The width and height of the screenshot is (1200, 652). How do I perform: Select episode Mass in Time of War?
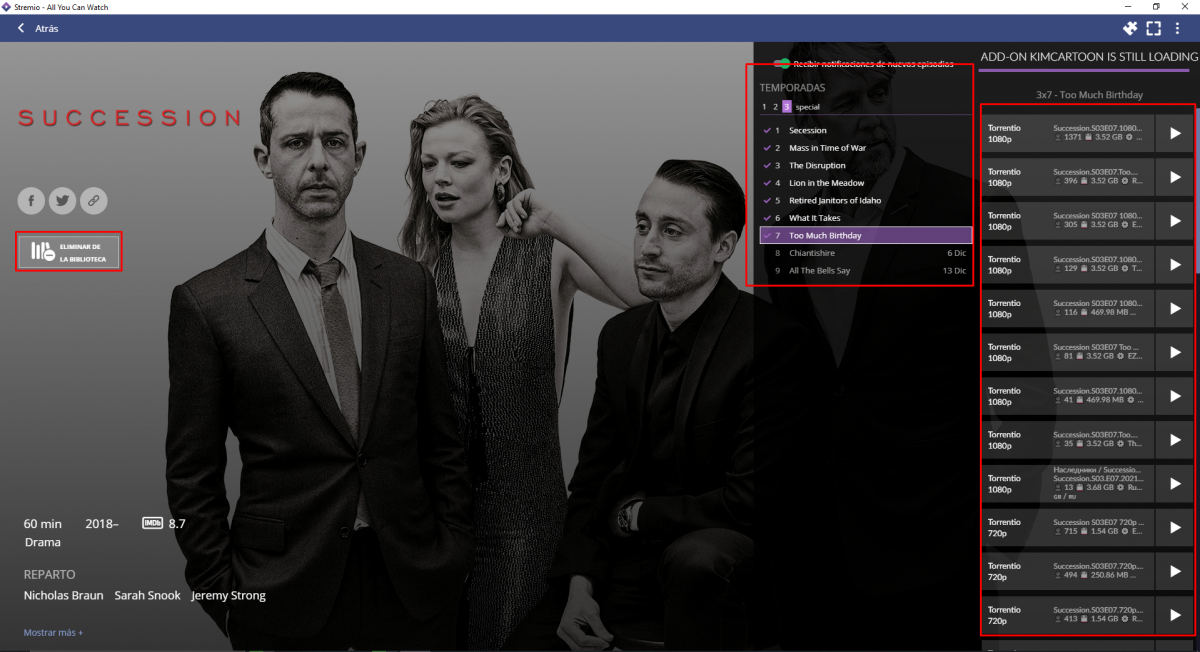(x=866, y=148)
